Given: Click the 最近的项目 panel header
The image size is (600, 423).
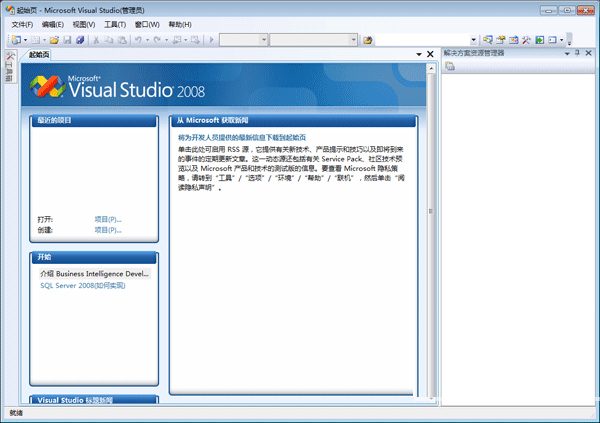Looking at the screenshot, I should point(94,121).
